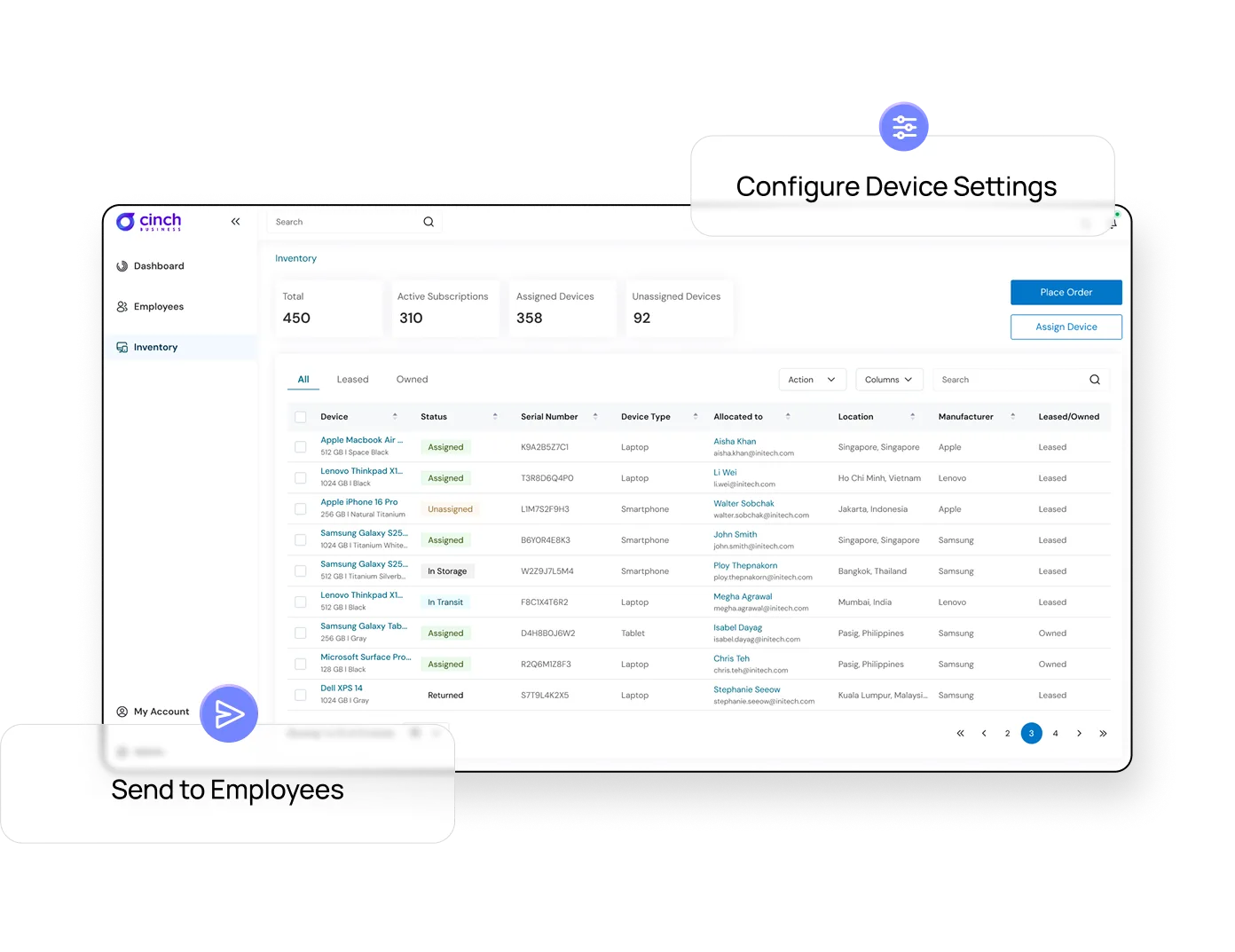
Task: Check the Apple Macbook Air row checkbox
Action: (x=301, y=447)
